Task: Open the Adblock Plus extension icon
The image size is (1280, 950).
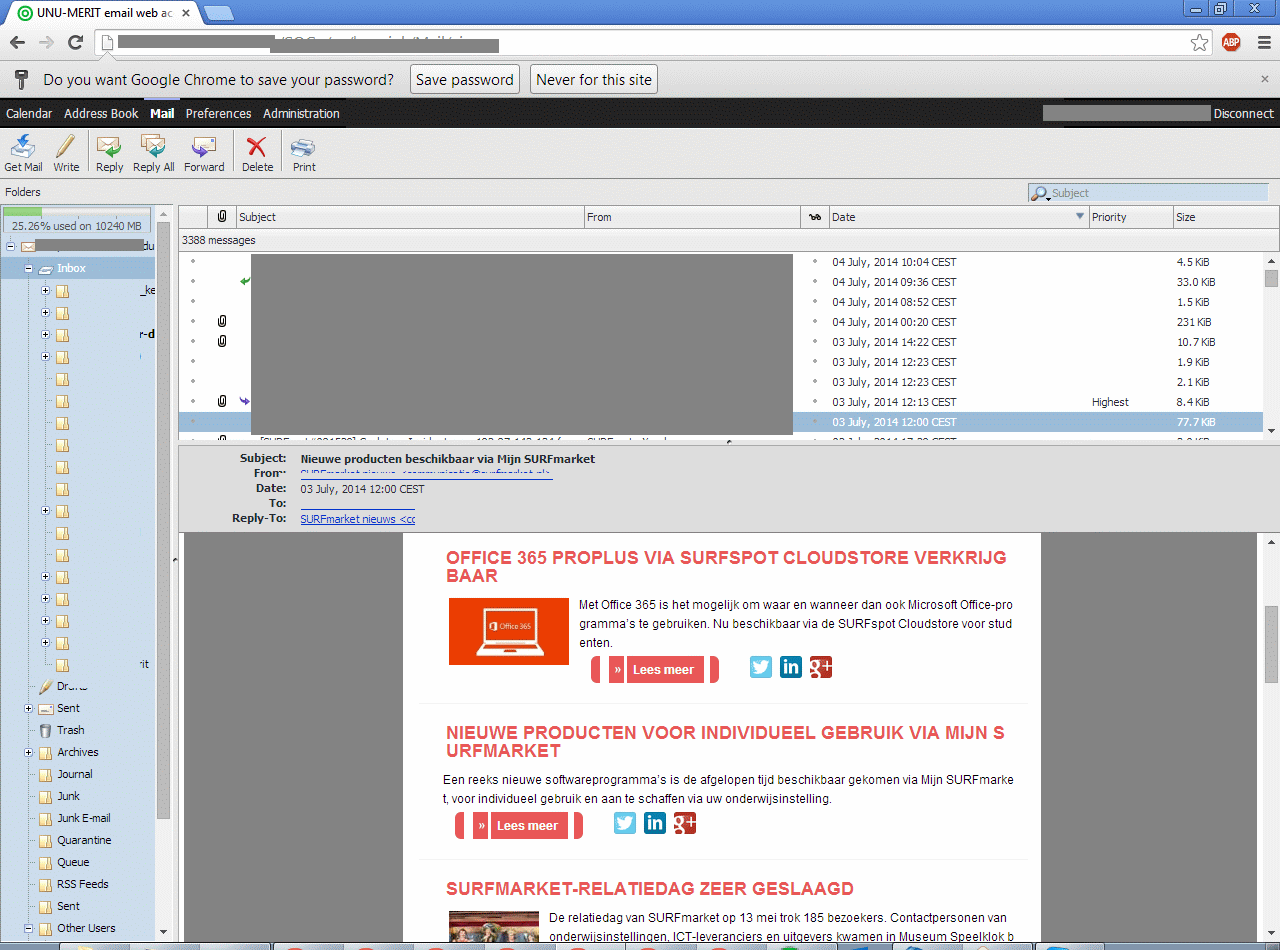Action: point(1231,42)
